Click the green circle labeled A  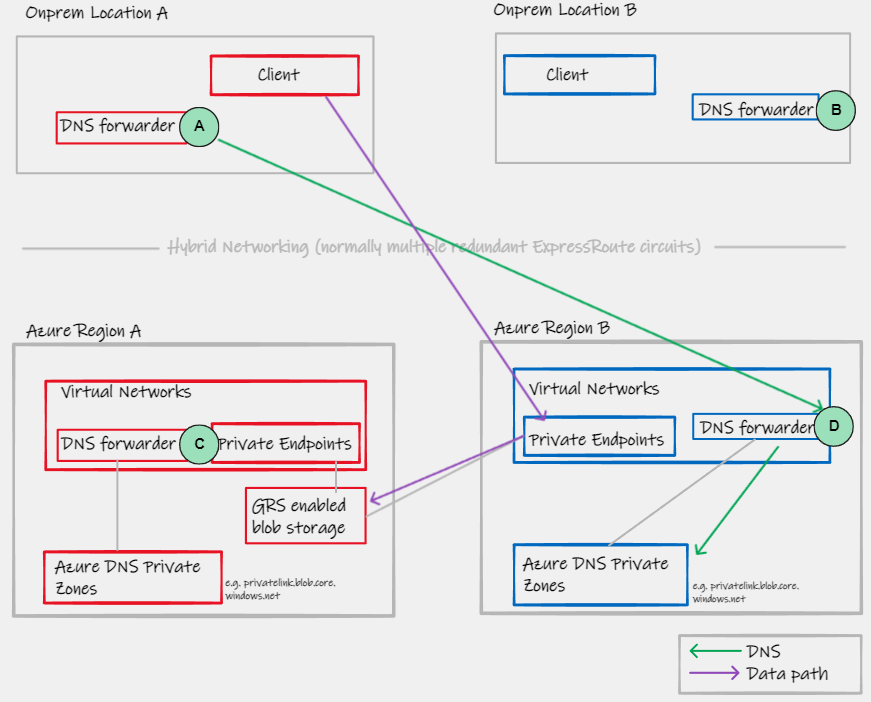point(199,126)
